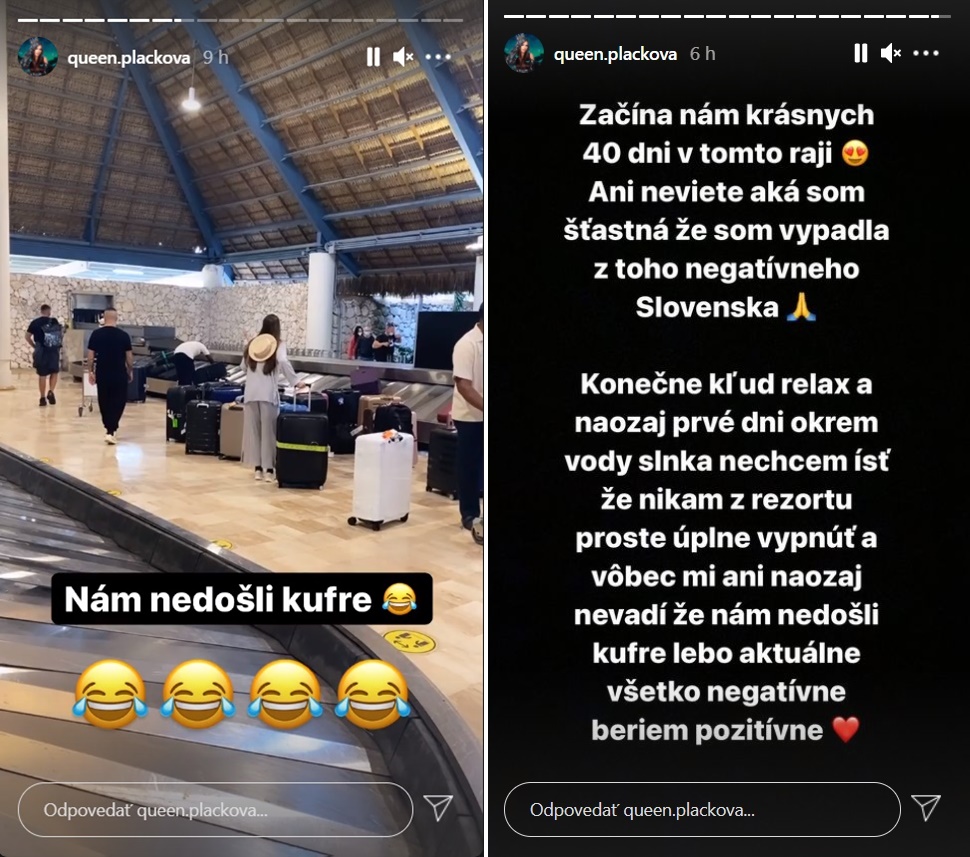Tap the first laughing emoji in the row
This screenshot has height=857, width=970.
pyautogui.click(x=110, y=694)
